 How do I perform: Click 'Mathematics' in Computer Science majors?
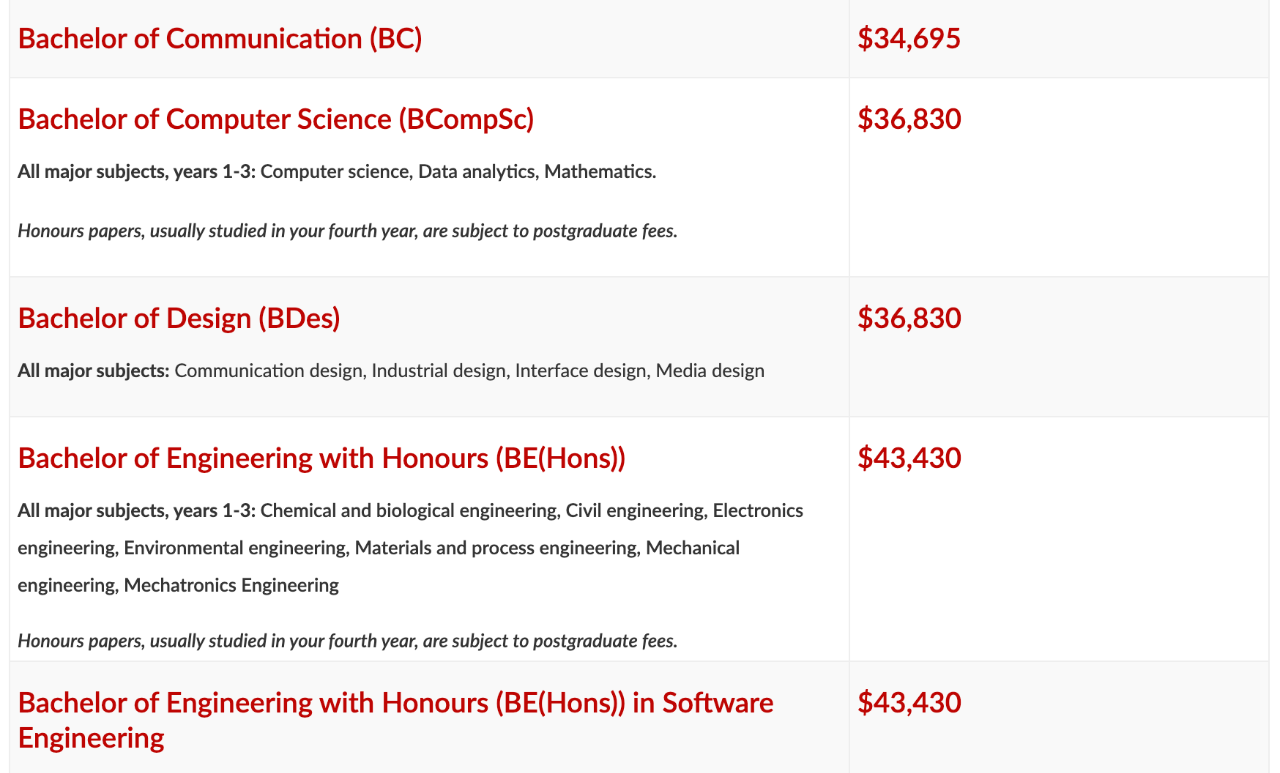(599, 171)
